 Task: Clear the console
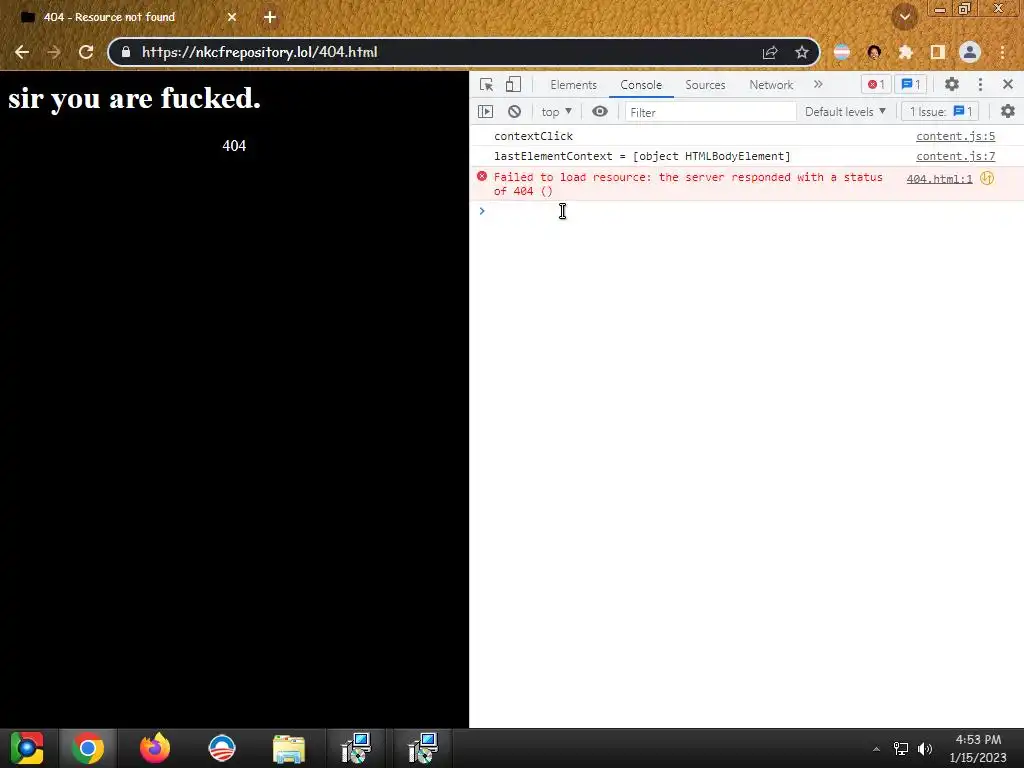(515, 112)
